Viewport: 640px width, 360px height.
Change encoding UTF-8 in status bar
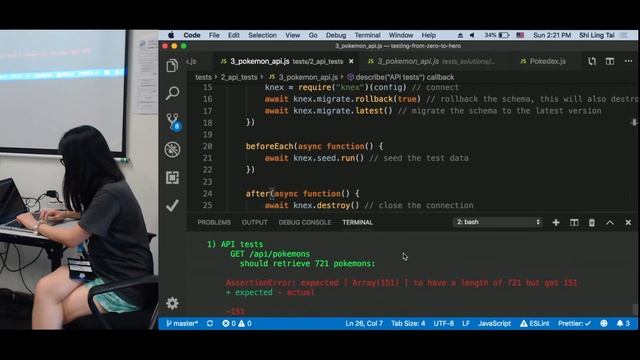tap(444, 323)
